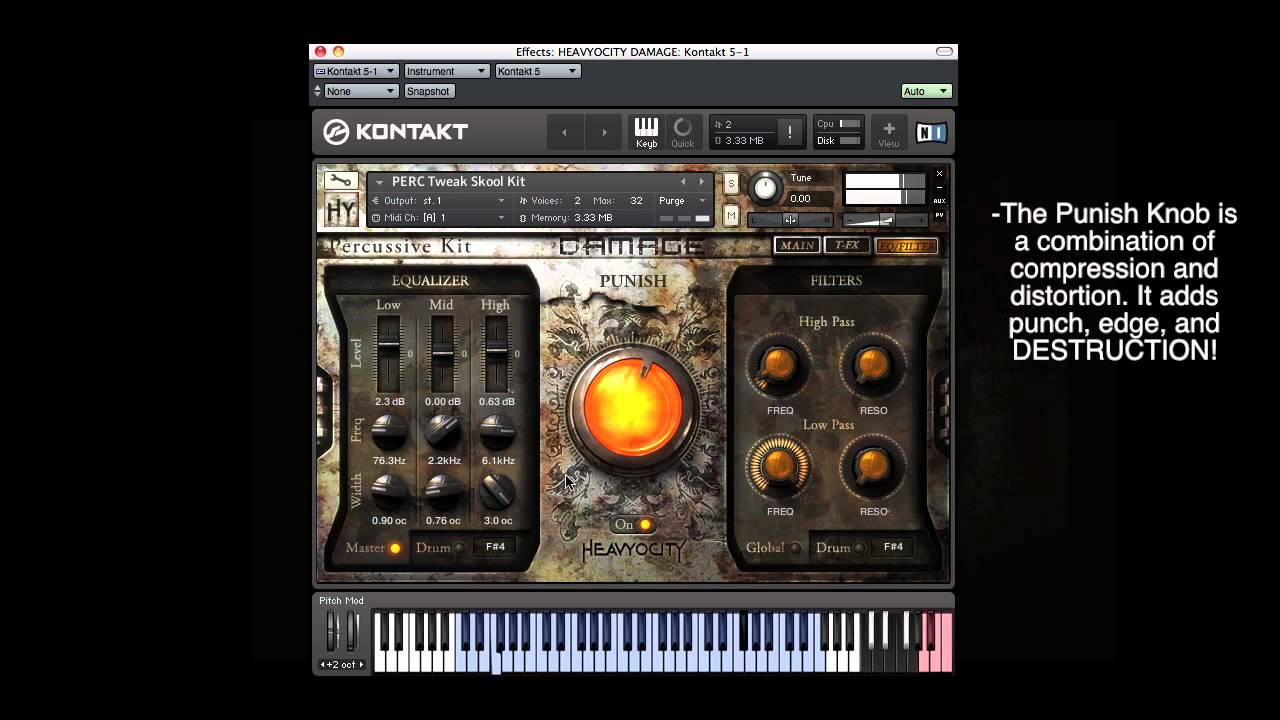The height and width of the screenshot is (720, 1280).
Task: Adjust the Low Pass RESO knob
Action: click(x=872, y=466)
